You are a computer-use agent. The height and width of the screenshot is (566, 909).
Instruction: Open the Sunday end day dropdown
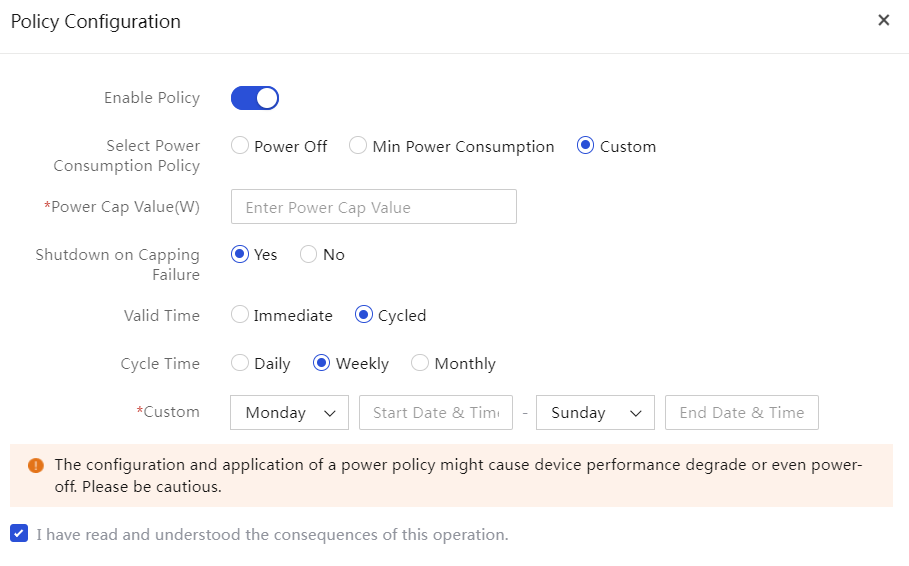595,412
